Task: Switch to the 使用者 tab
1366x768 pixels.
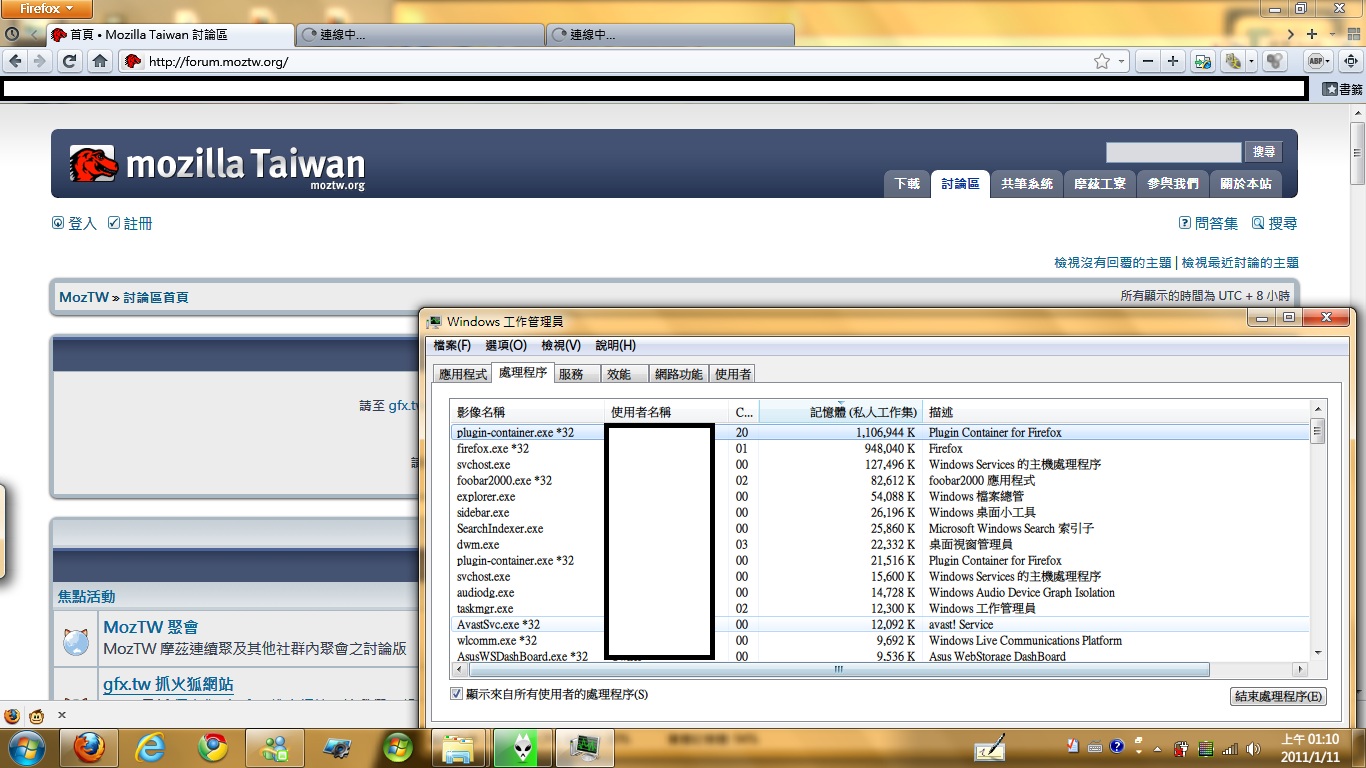Action: click(733, 374)
